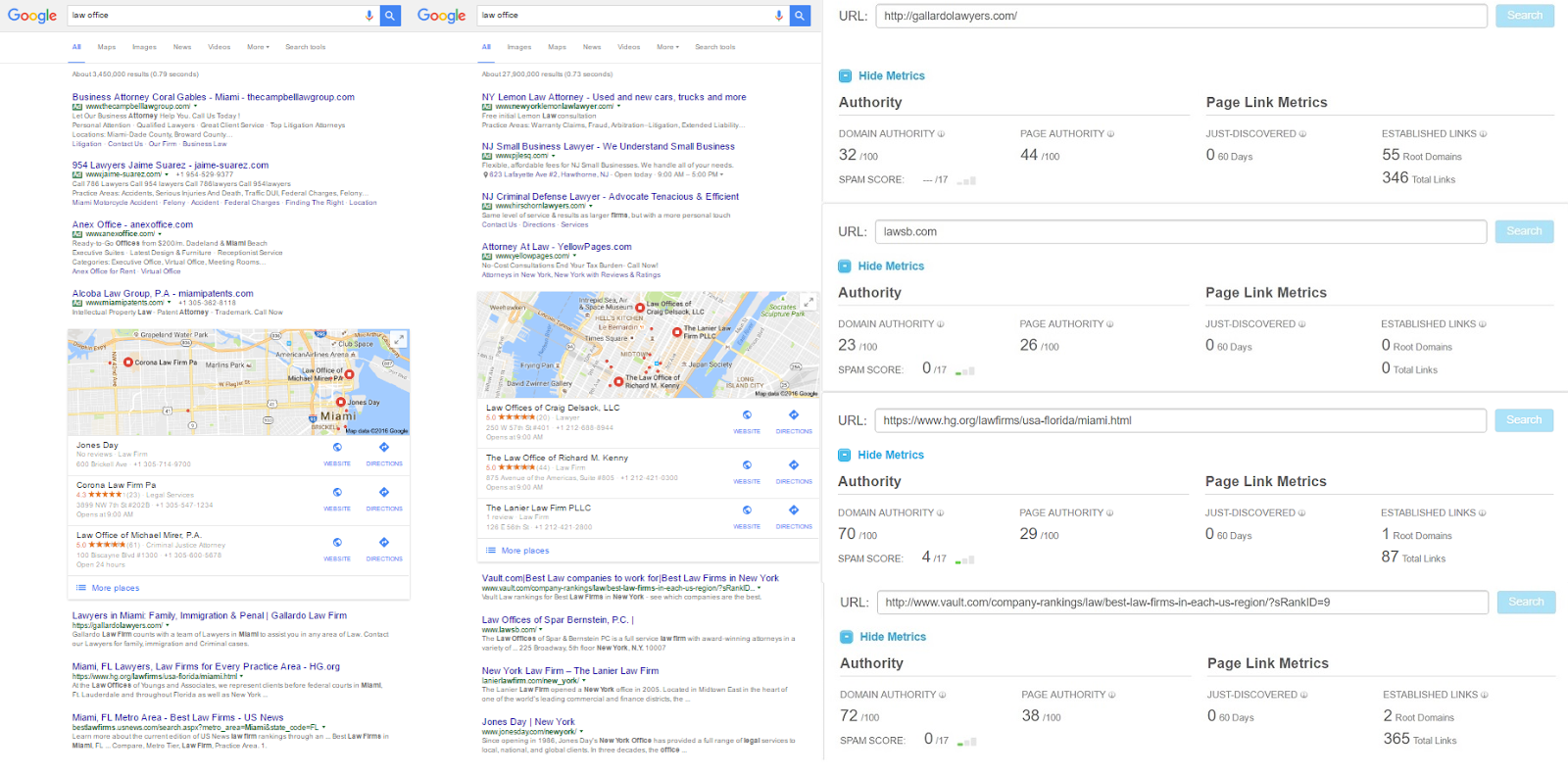Open Search tools on Miami results page
The image size is (1568, 776).
tap(306, 47)
